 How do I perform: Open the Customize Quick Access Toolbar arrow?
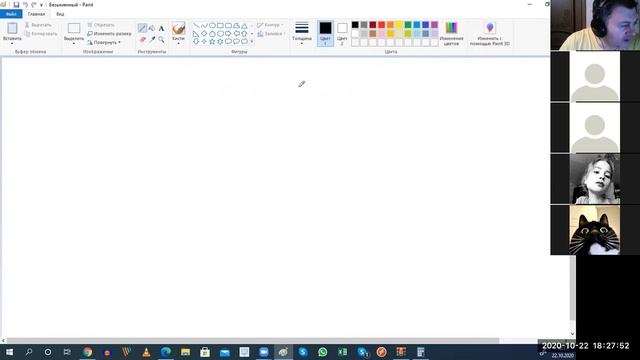click(41, 5)
